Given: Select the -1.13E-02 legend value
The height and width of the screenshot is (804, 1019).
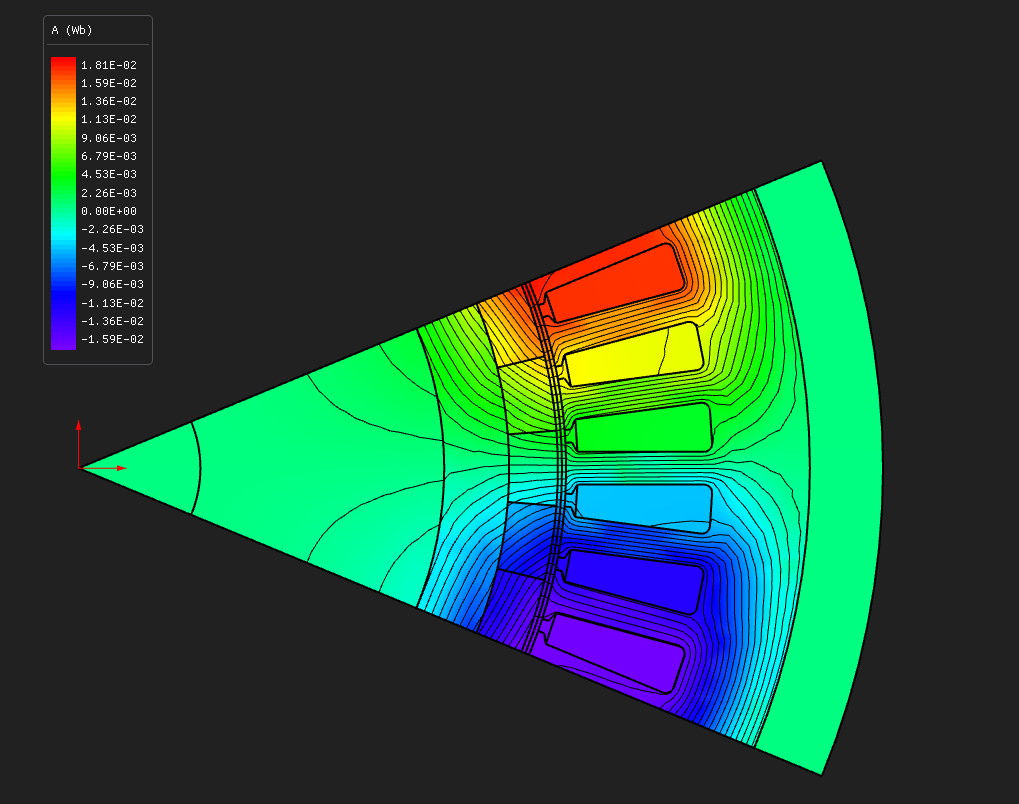Looking at the screenshot, I should click(112, 303).
